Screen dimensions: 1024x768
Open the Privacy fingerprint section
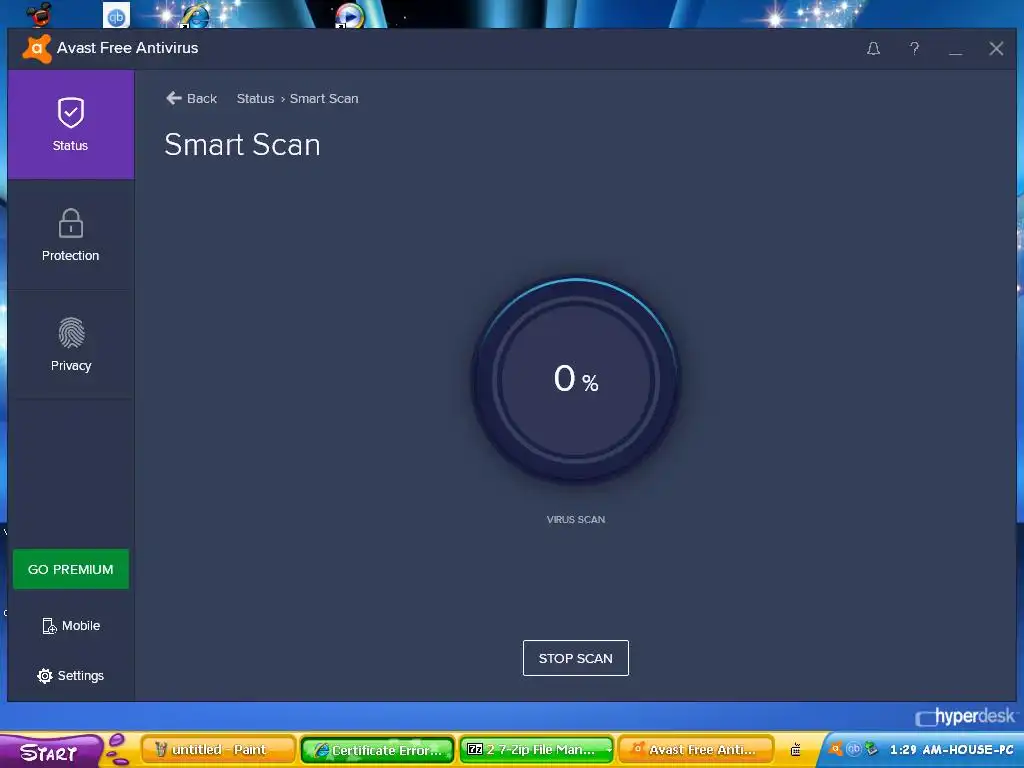click(71, 345)
